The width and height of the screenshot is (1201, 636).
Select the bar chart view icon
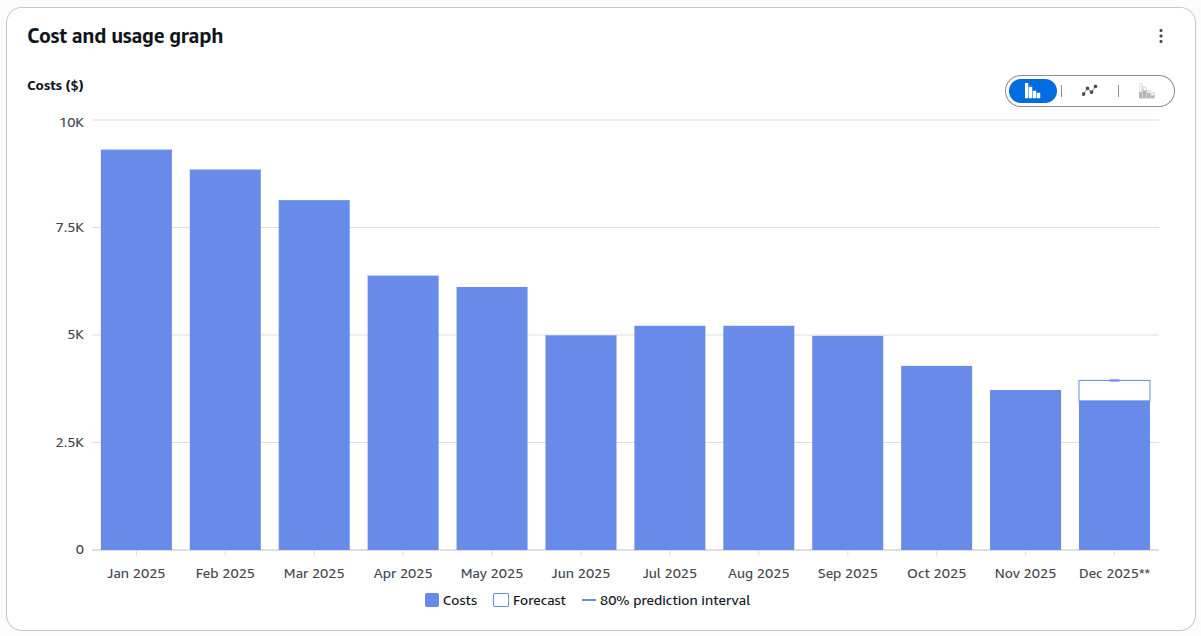coord(1032,90)
